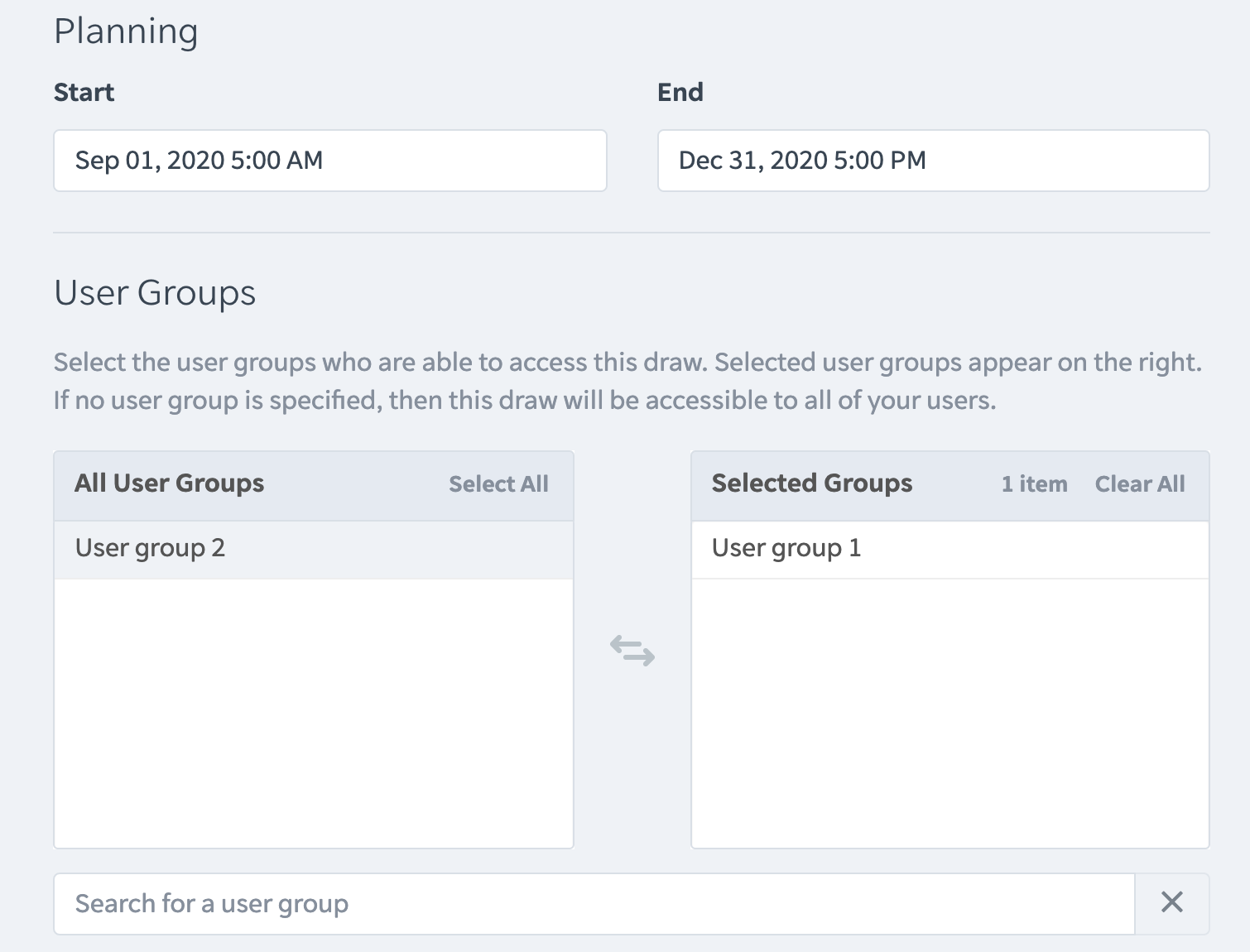Select User group 1 in Selected Groups
1250x952 pixels.
[950, 549]
